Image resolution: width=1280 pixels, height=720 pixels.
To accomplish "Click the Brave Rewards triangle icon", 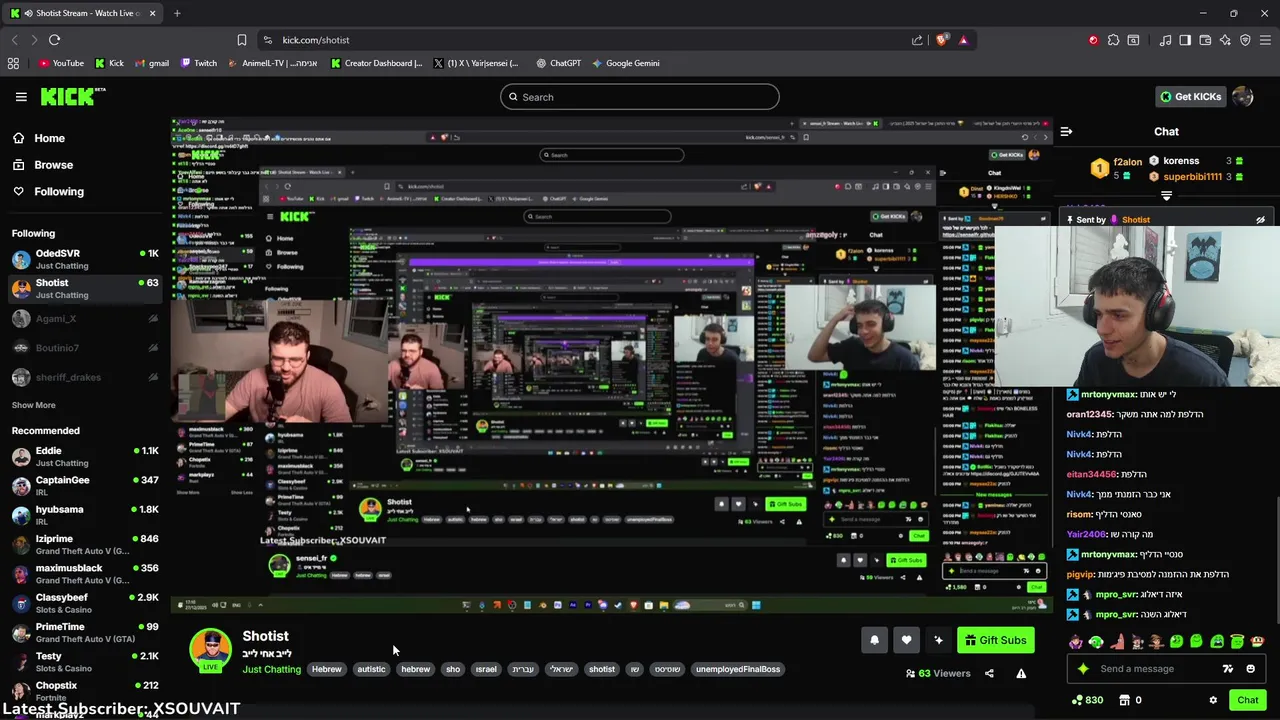I will pyautogui.click(x=963, y=40).
